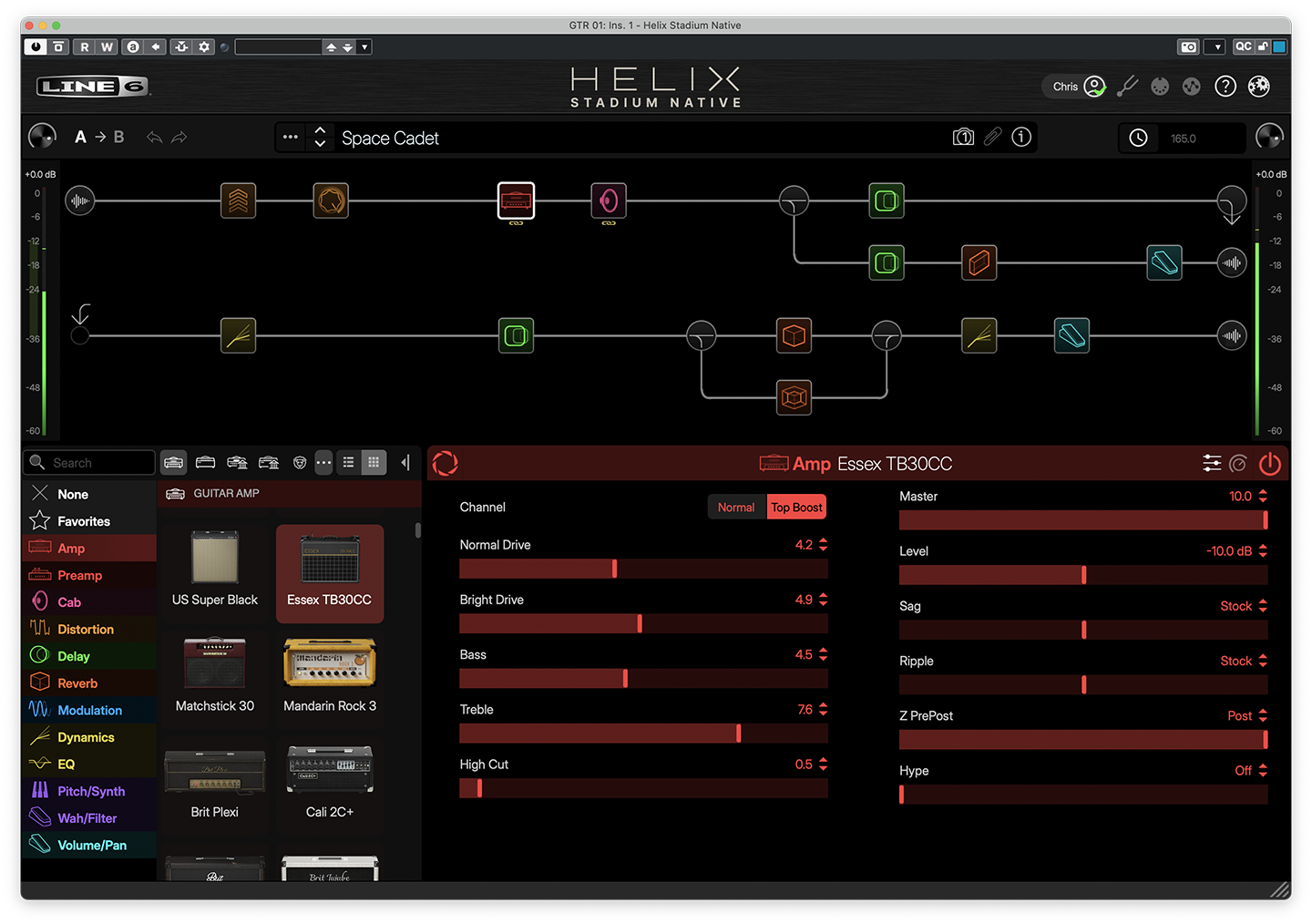Show preset info with the info icon
1312x924 pixels.
[x=1022, y=137]
